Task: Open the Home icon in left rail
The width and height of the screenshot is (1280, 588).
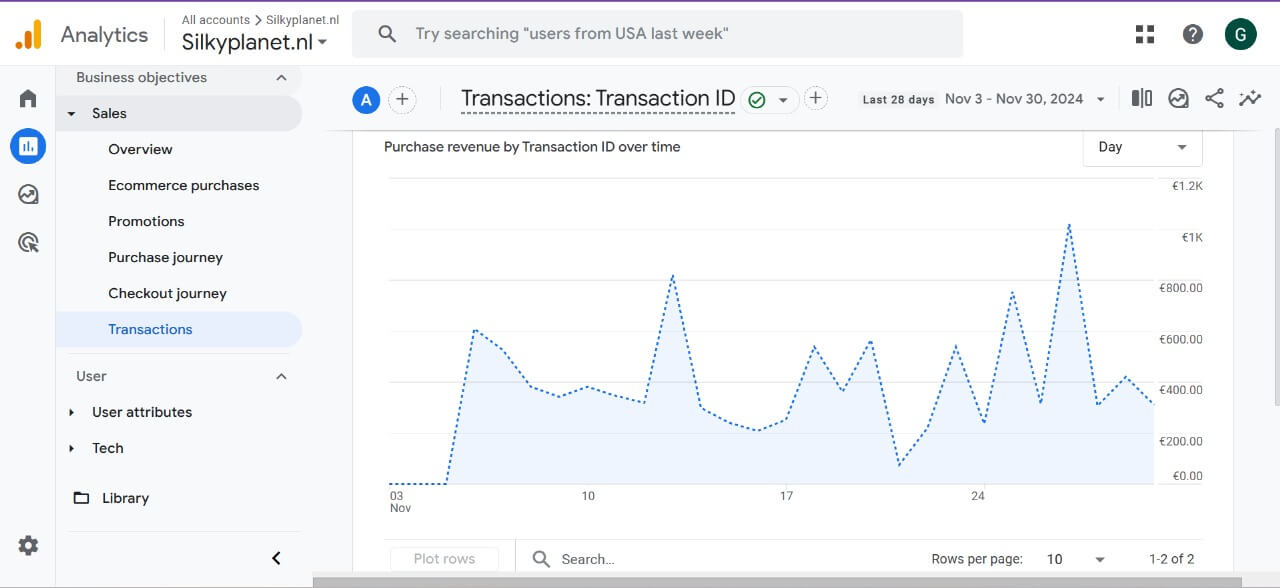Action: point(28,98)
